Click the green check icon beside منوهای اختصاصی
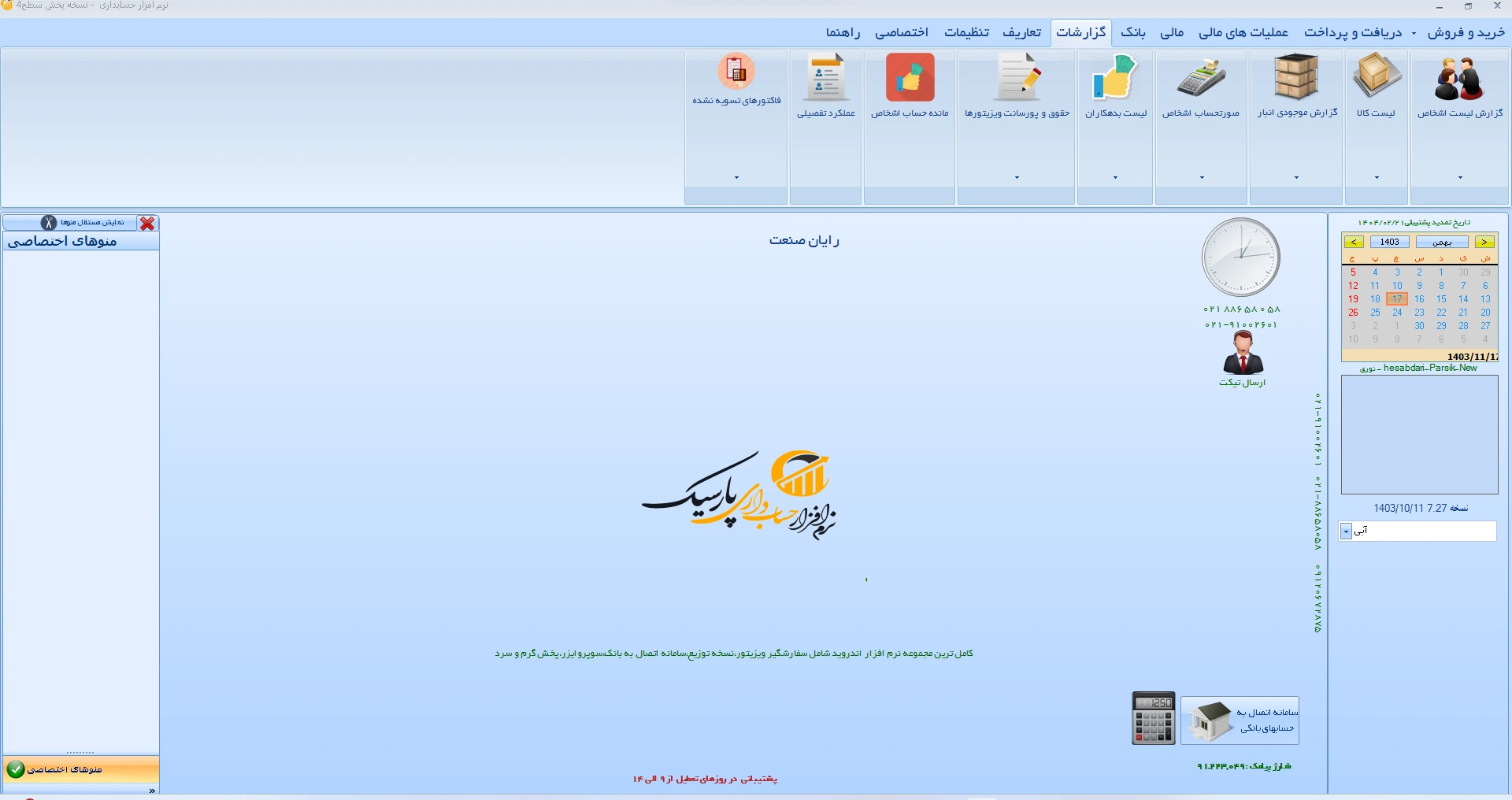This screenshot has height=800, width=1512. (x=16, y=769)
